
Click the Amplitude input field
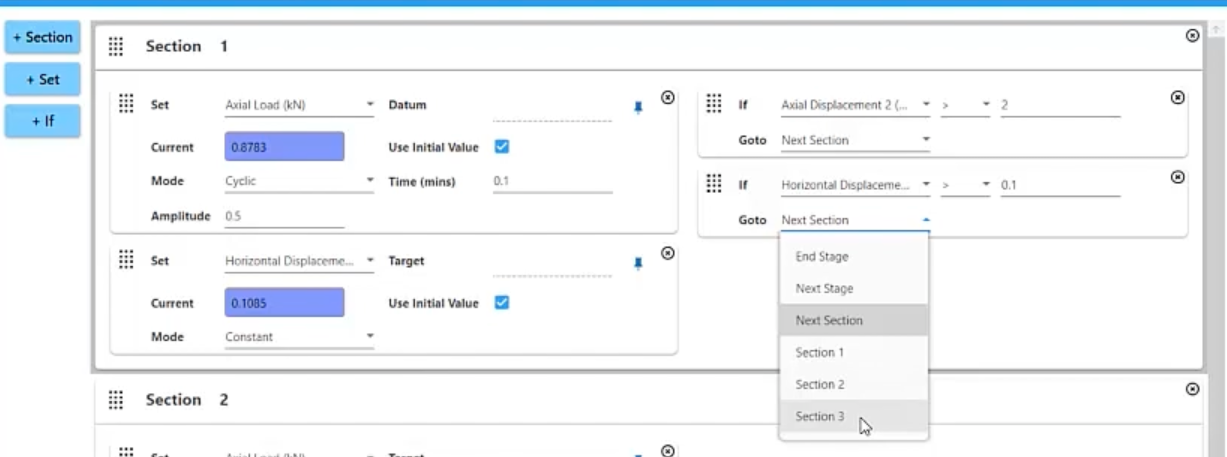pos(284,217)
